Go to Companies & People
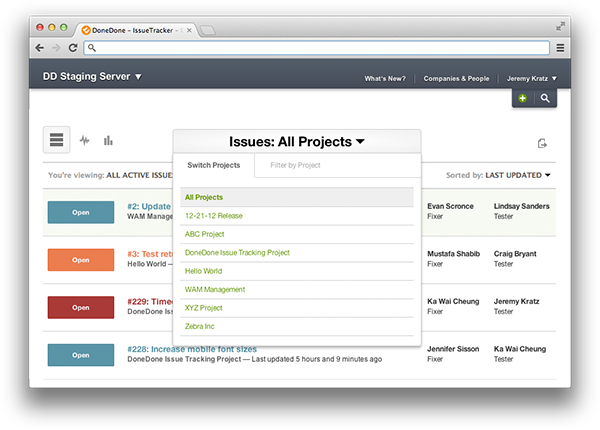The width and height of the screenshot is (600, 430). [x=456, y=78]
